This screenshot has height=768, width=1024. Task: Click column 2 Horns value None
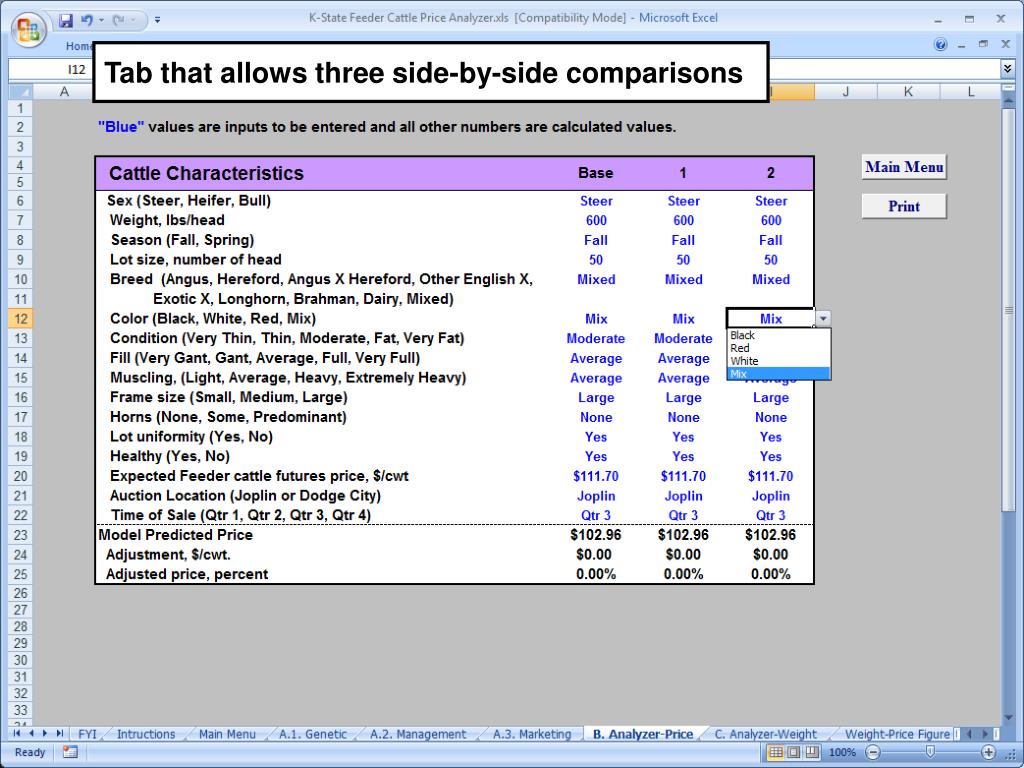771,417
